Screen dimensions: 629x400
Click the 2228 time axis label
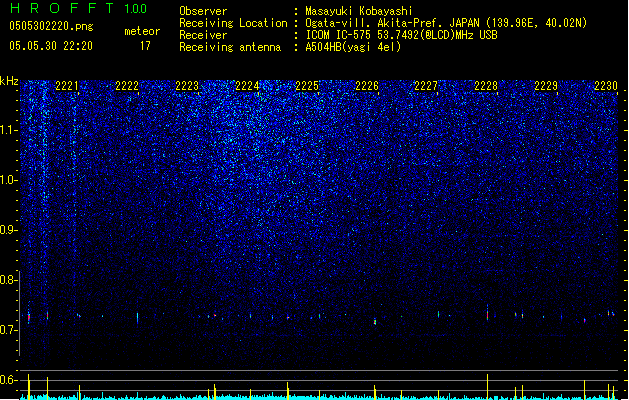tap(486, 86)
